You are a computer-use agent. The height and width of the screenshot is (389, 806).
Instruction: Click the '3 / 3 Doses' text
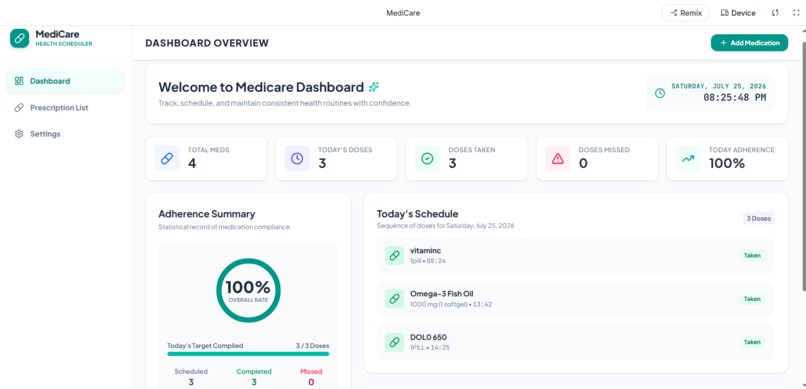[313, 346]
